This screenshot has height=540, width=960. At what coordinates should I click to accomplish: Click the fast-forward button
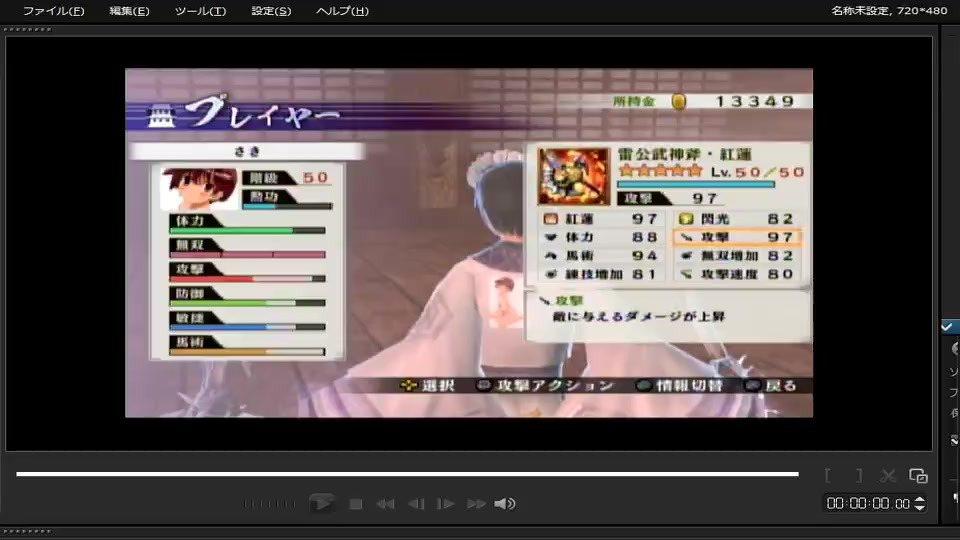tap(476, 504)
